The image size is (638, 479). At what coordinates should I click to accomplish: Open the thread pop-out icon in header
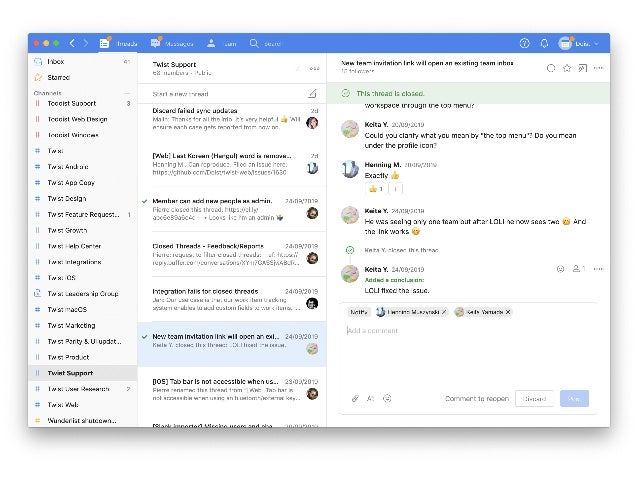click(x=583, y=68)
